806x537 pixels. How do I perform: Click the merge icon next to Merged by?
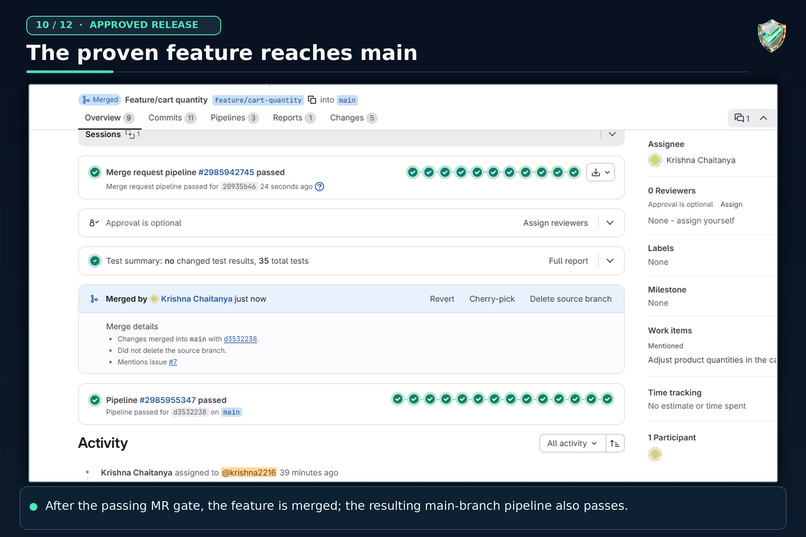[x=94, y=299]
